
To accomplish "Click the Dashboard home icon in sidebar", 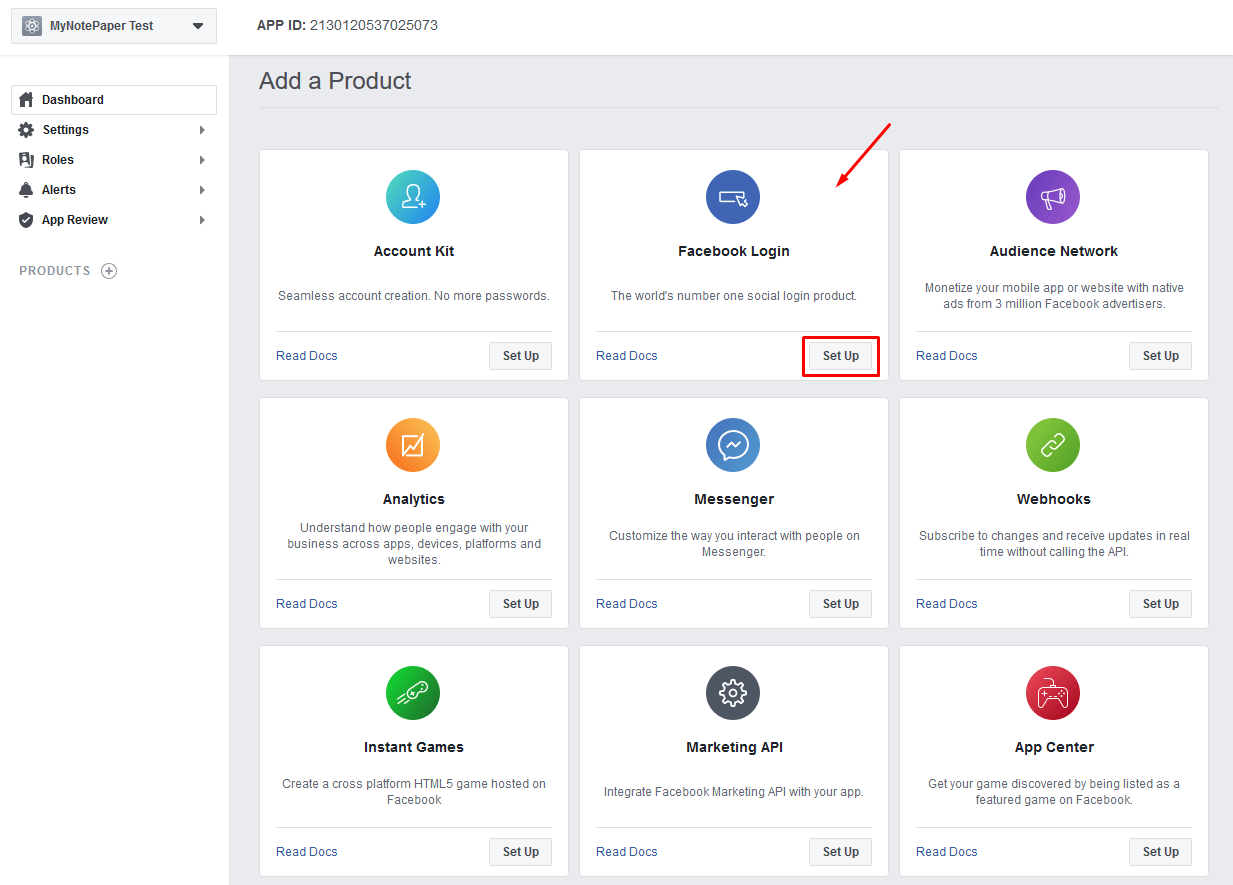I will 27,100.
